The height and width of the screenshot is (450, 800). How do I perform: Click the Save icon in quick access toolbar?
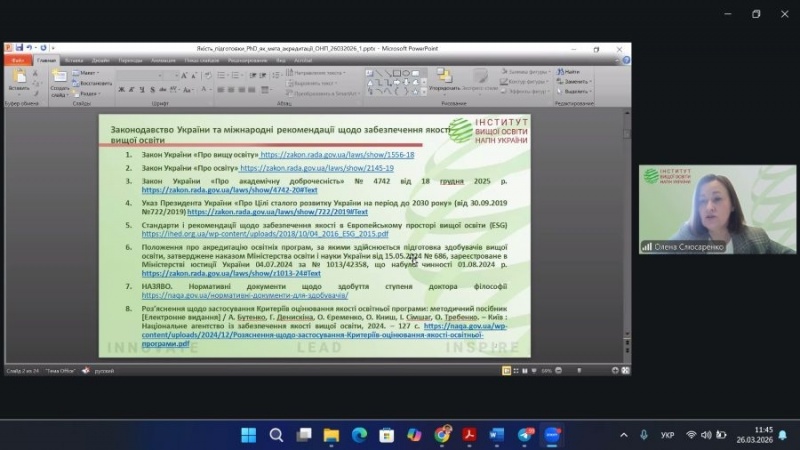pyautogui.click(x=19, y=48)
